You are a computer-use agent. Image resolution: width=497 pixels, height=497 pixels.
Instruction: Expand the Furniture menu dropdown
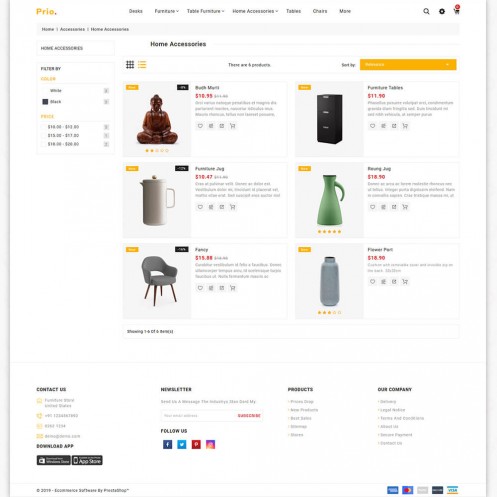166,11
